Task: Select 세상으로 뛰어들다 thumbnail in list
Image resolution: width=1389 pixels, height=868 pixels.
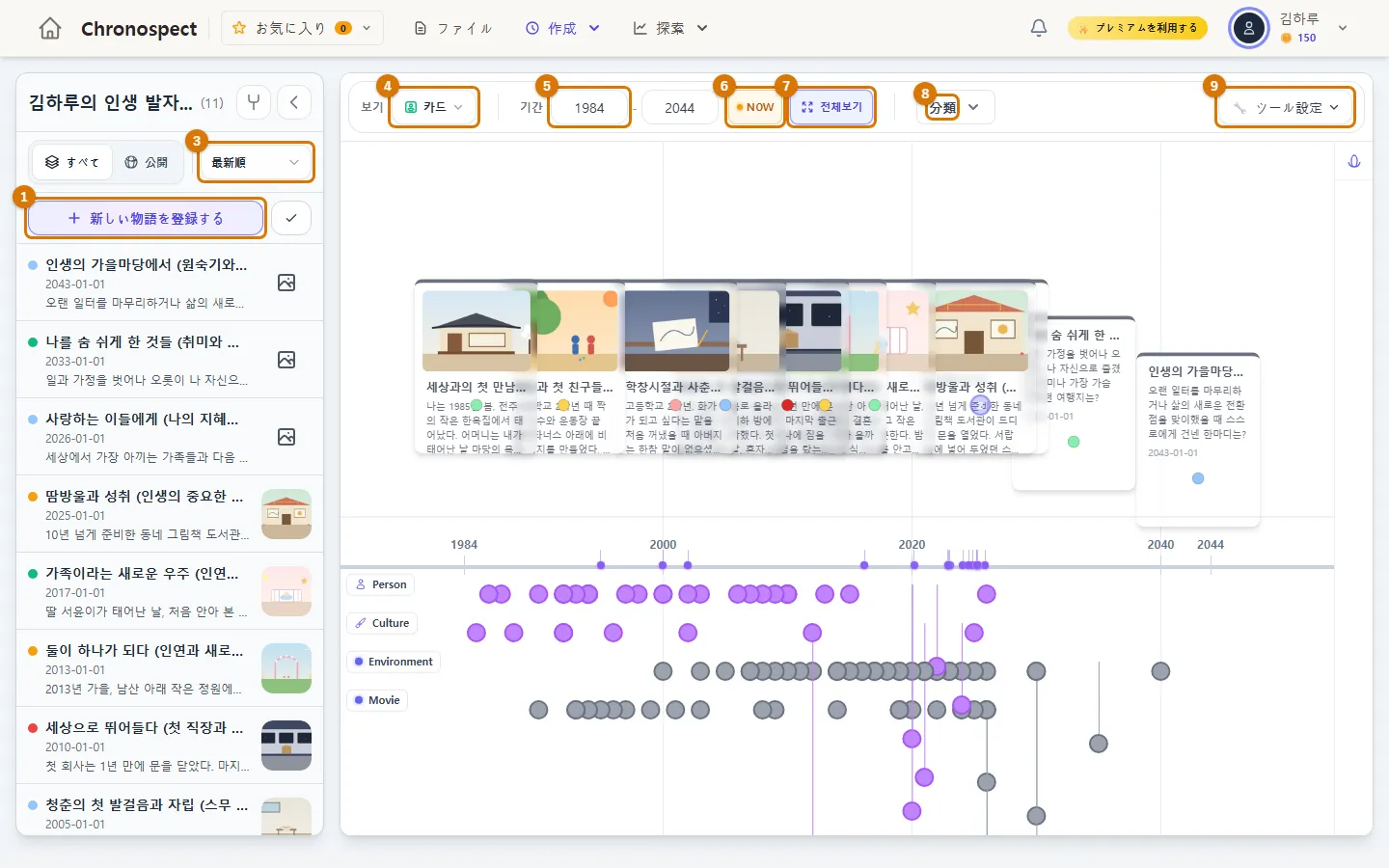Action: coord(286,746)
